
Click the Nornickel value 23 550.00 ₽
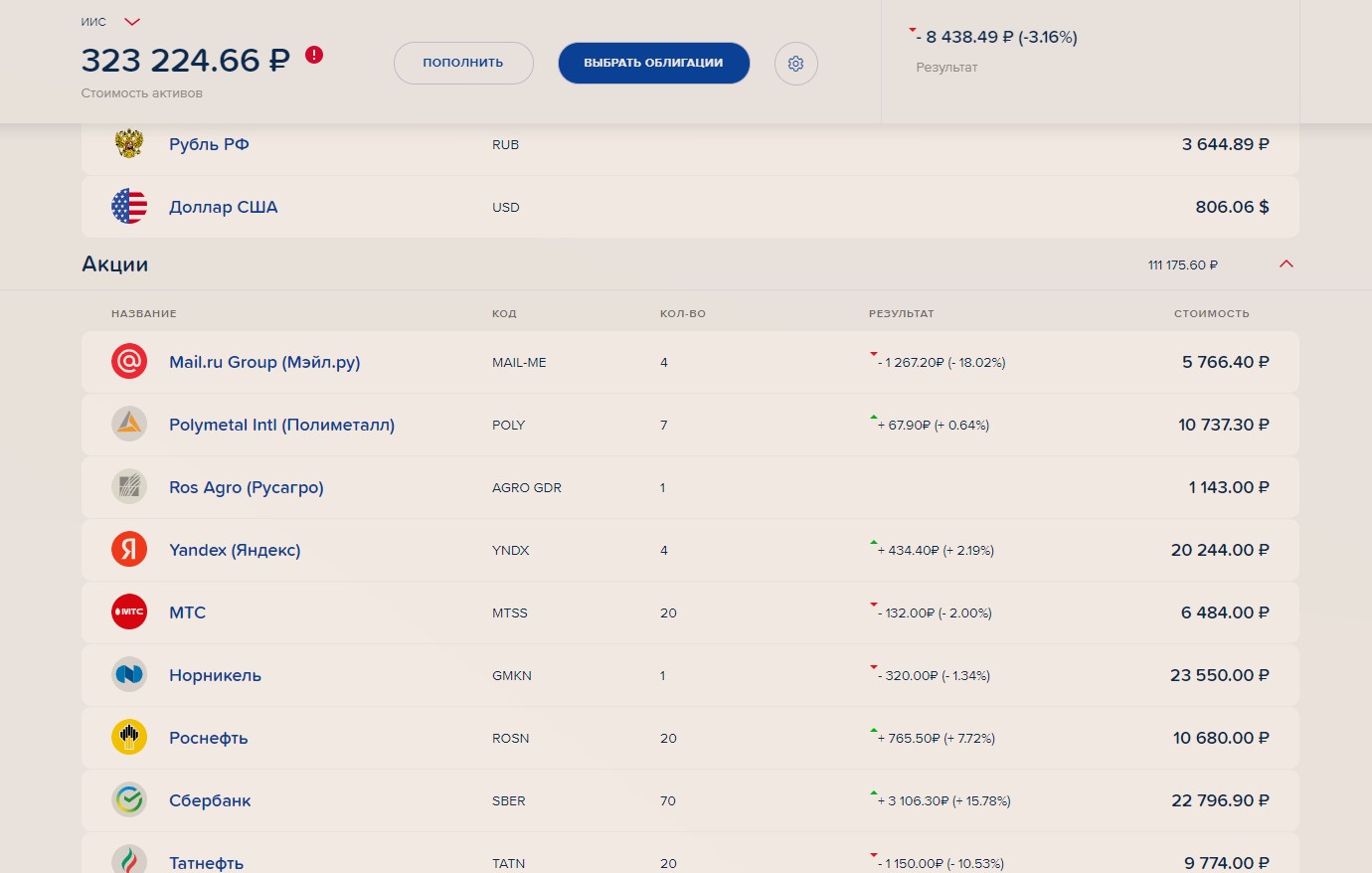point(1220,675)
